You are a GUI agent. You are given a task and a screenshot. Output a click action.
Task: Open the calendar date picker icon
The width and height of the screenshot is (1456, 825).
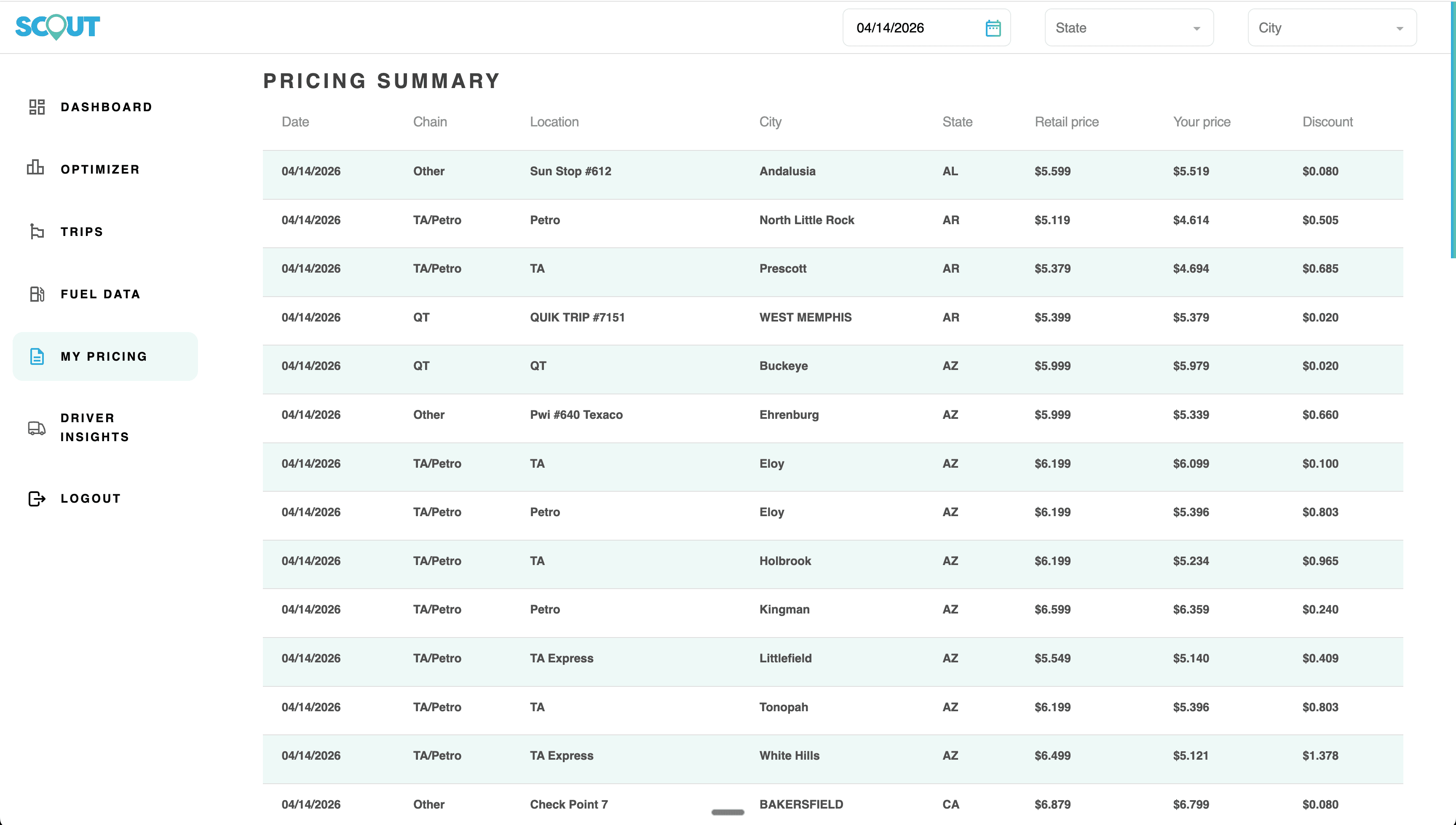993,27
